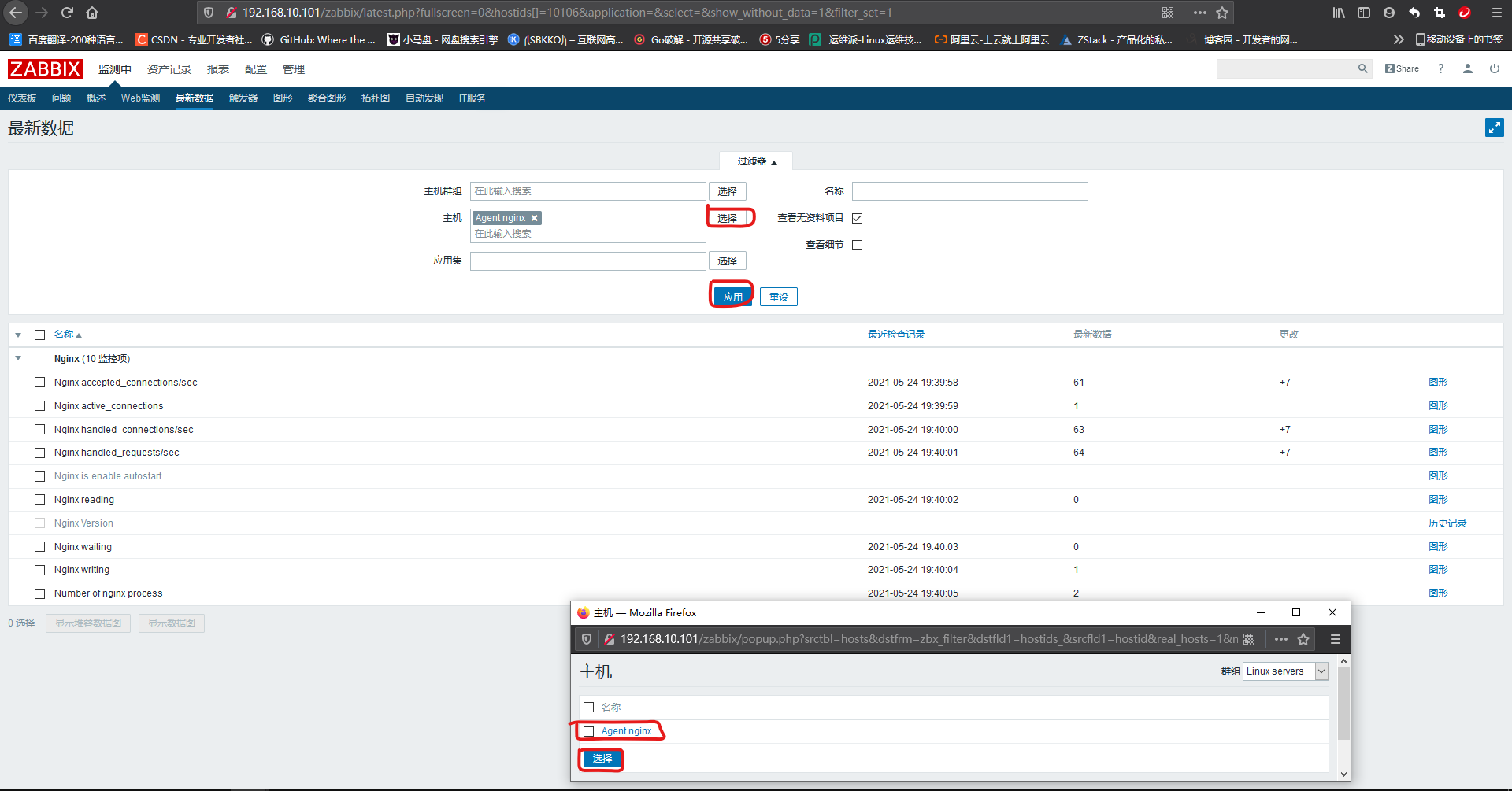Open Zabbix Share link

1402,68
